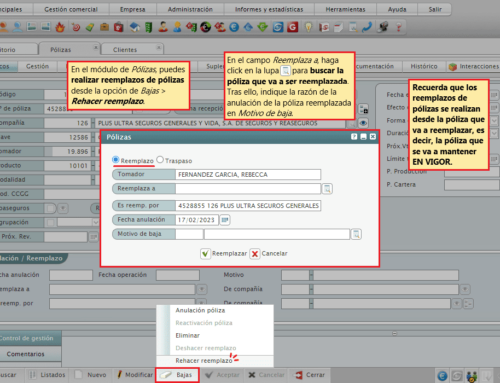Screen dimensions: 500x383
Task: Click the blue telephone toolbar icon
Action: (367, 27)
